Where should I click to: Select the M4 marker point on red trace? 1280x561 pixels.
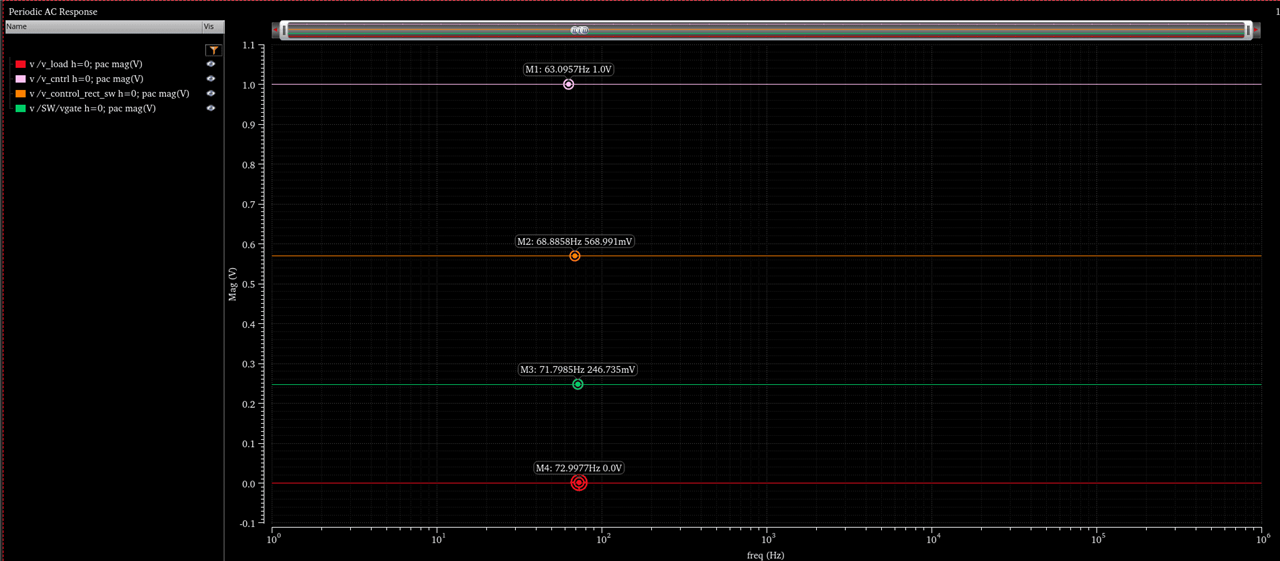point(579,483)
